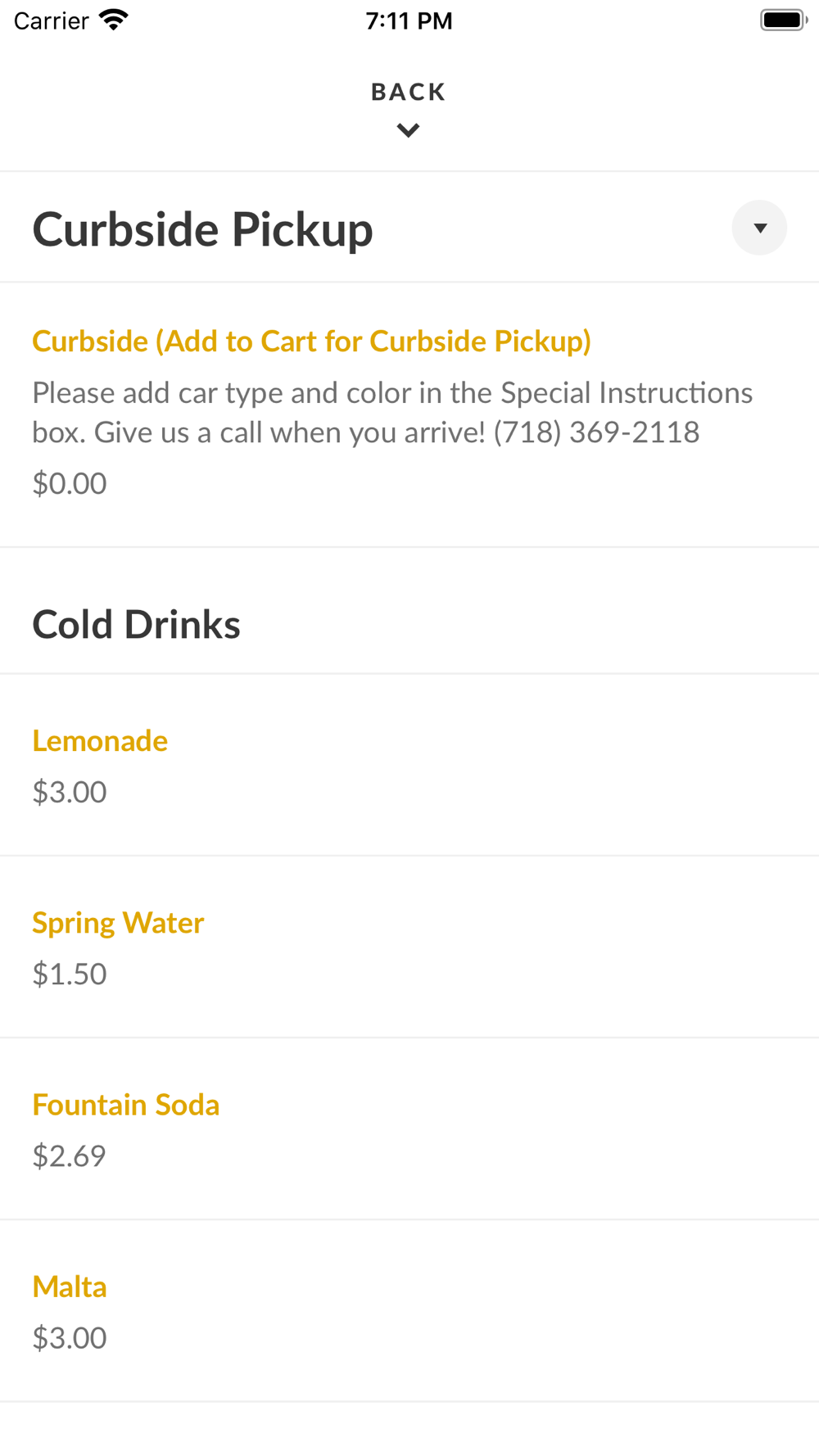Select the Lemonade menu item
Screen dimensions: 819x1456
[x=100, y=741]
